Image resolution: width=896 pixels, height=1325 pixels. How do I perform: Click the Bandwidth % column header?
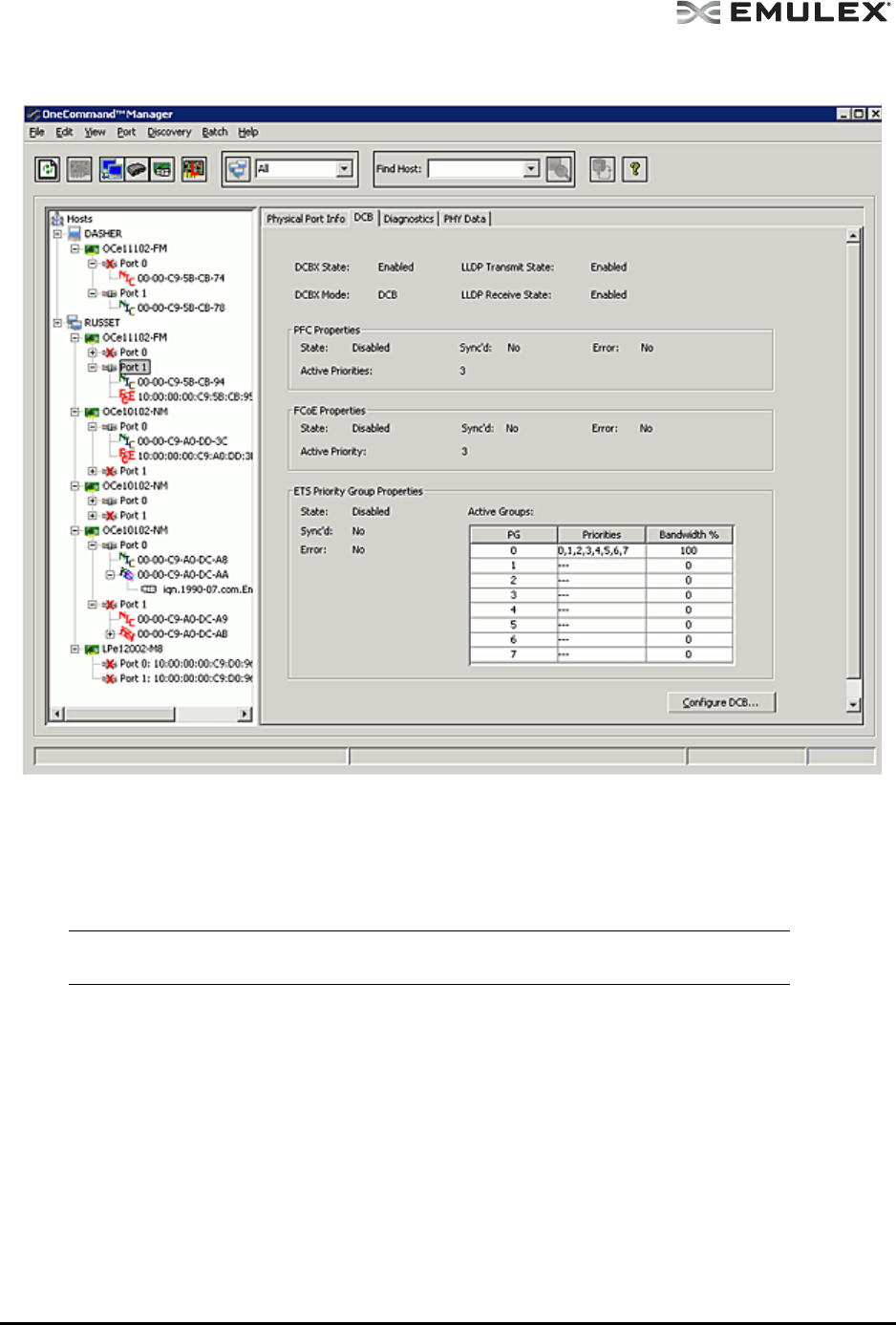(x=689, y=535)
